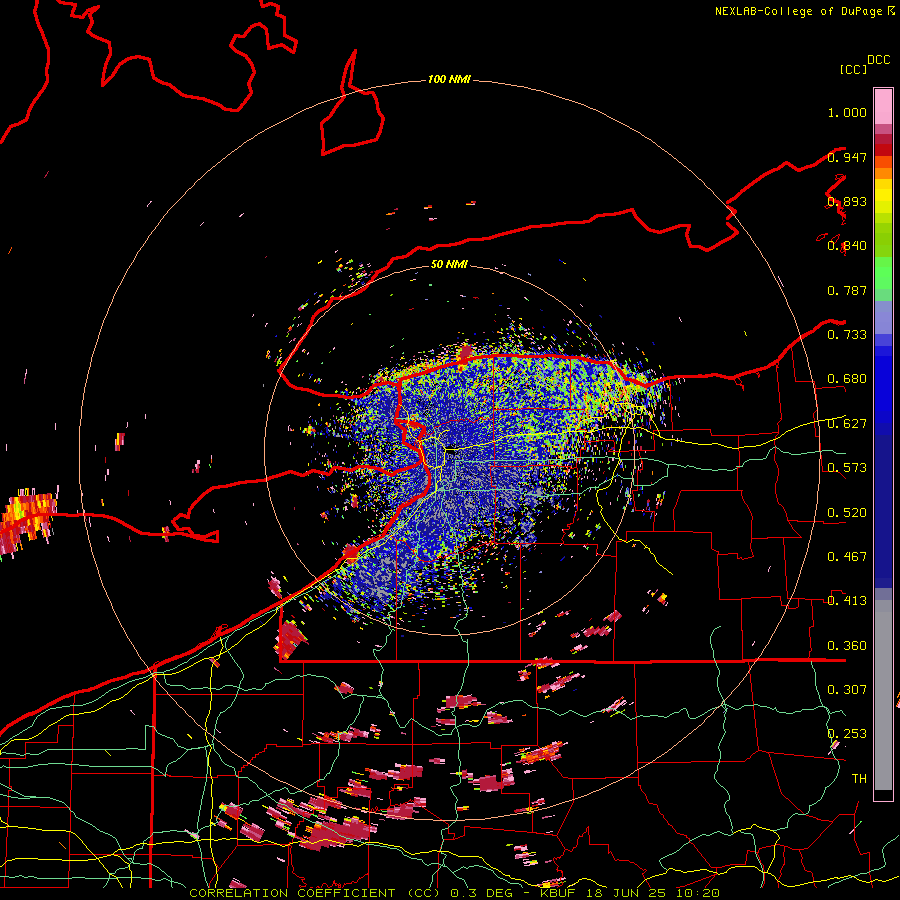Click the 0.413 legend value
Image resolution: width=900 pixels, height=900 pixels.
pyautogui.click(x=847, y=601)
